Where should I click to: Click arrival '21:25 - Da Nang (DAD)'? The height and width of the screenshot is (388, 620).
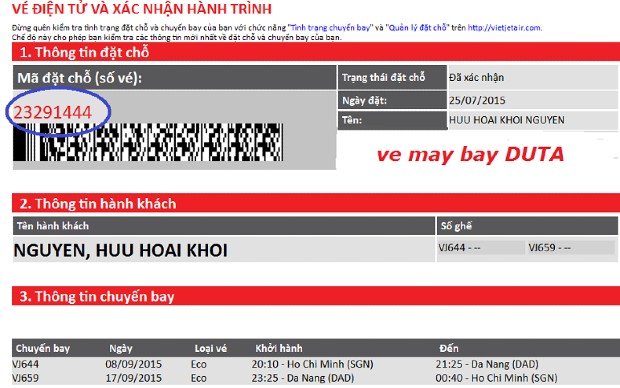[x=487, y=364]
